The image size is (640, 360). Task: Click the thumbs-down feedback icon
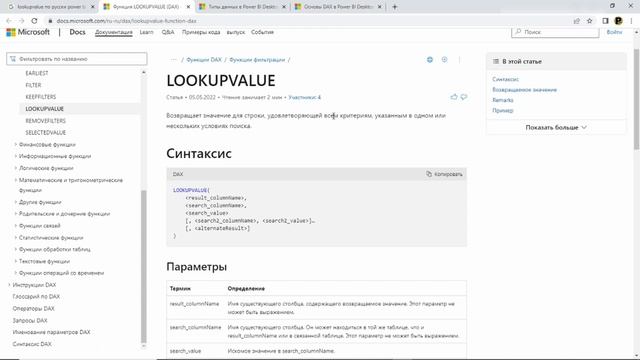pos(464,97)
